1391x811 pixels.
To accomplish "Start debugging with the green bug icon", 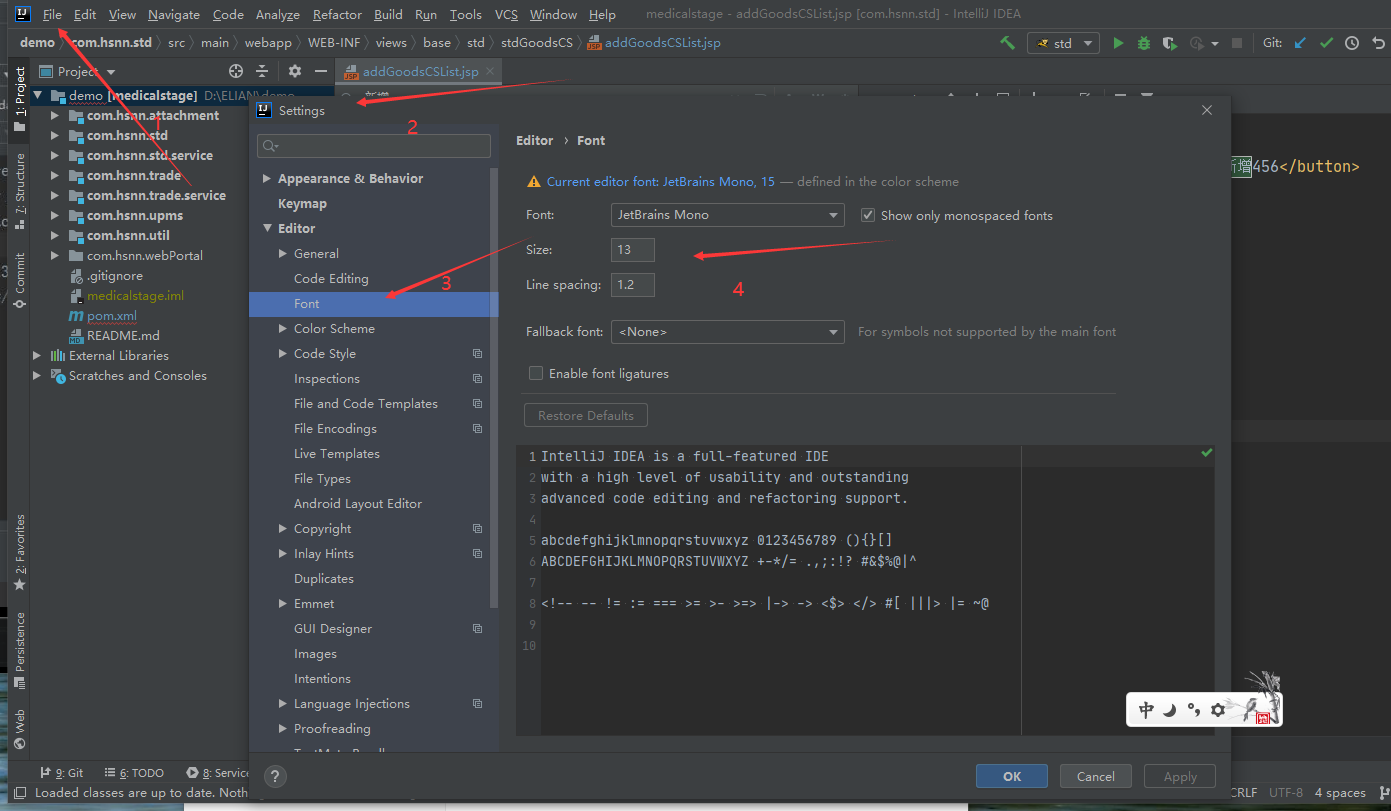I will coord(1144,43).
